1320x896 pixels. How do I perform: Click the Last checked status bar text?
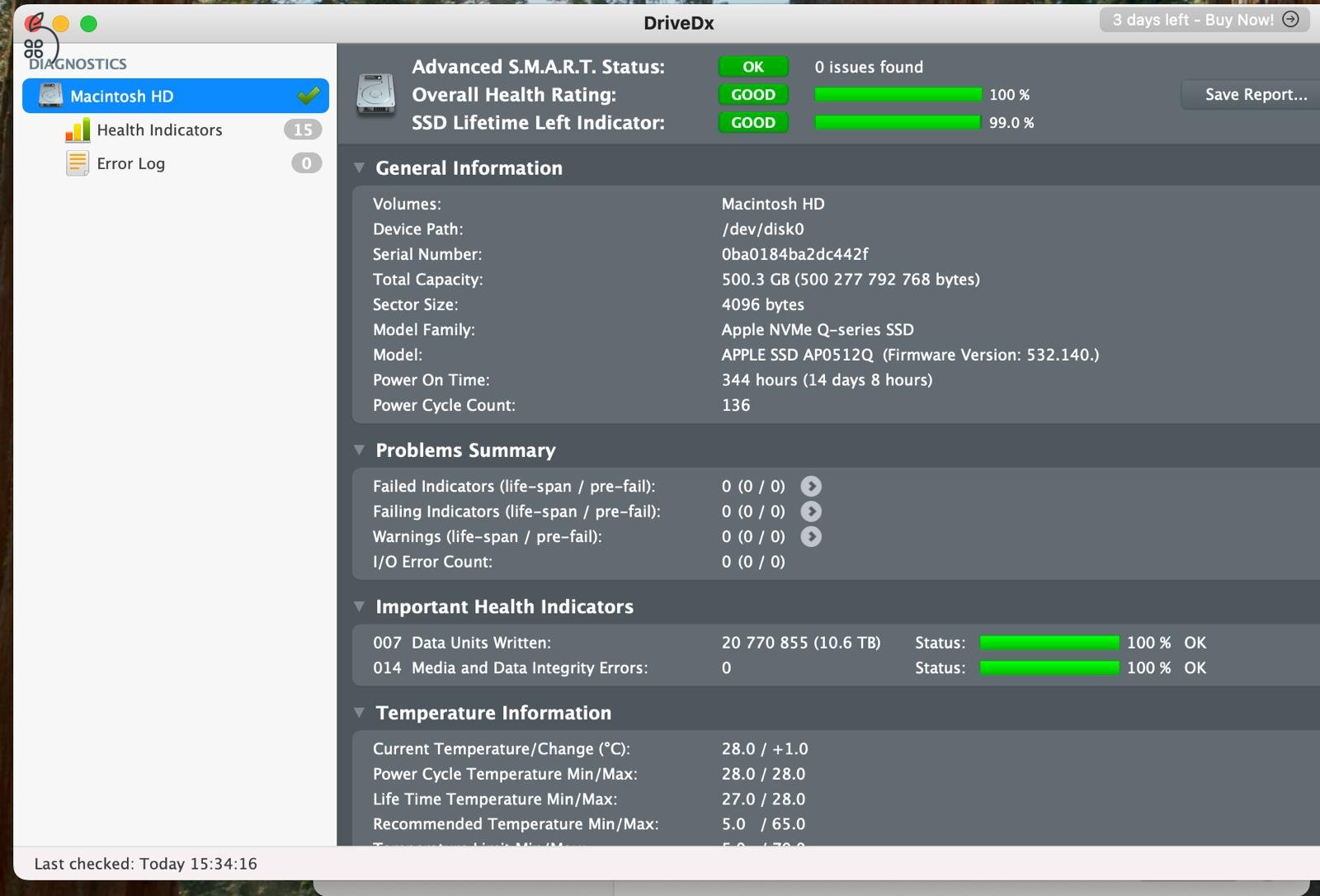click(x=144, y=863)
